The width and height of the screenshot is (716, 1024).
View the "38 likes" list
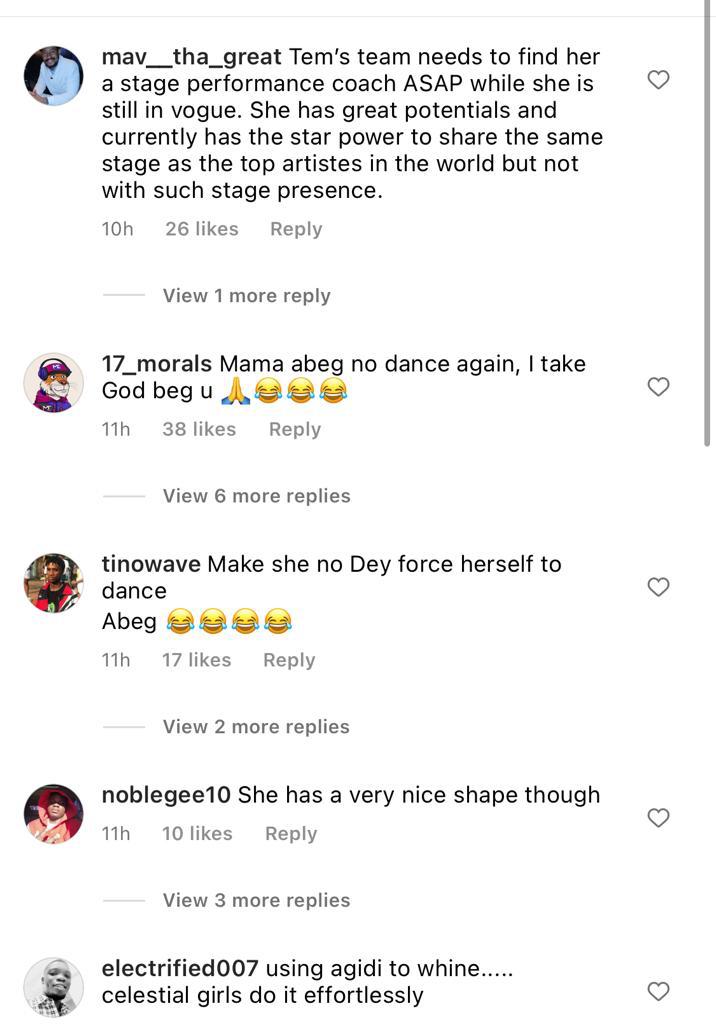199,429
